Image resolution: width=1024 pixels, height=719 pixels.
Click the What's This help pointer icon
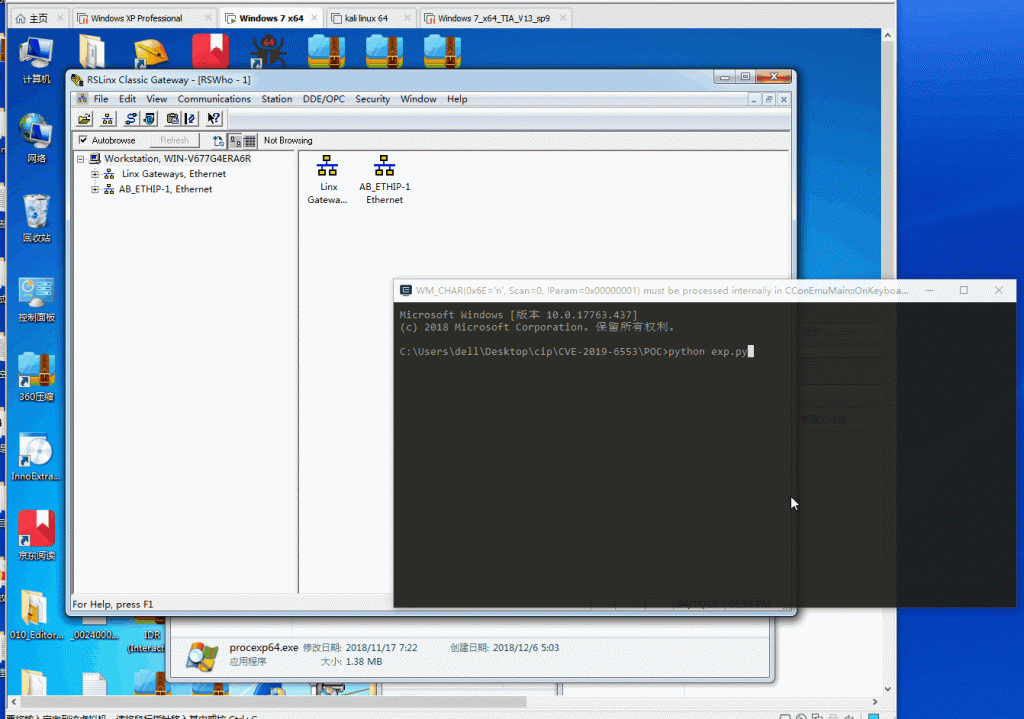point(213,119)
